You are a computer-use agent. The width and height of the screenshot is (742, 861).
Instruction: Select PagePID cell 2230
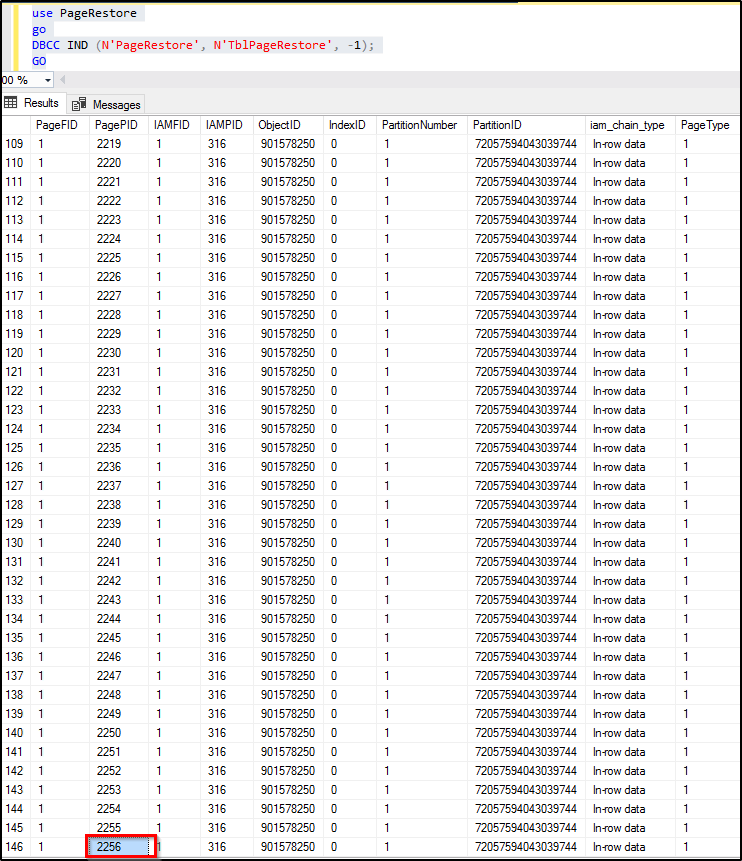click(x=119, y=353)
